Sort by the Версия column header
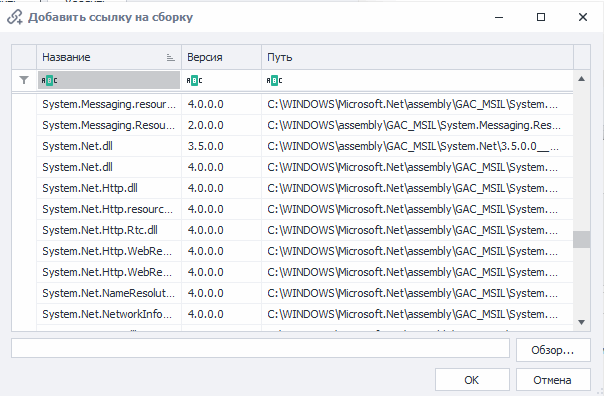The image size is (604, 396). pos(221,57)
